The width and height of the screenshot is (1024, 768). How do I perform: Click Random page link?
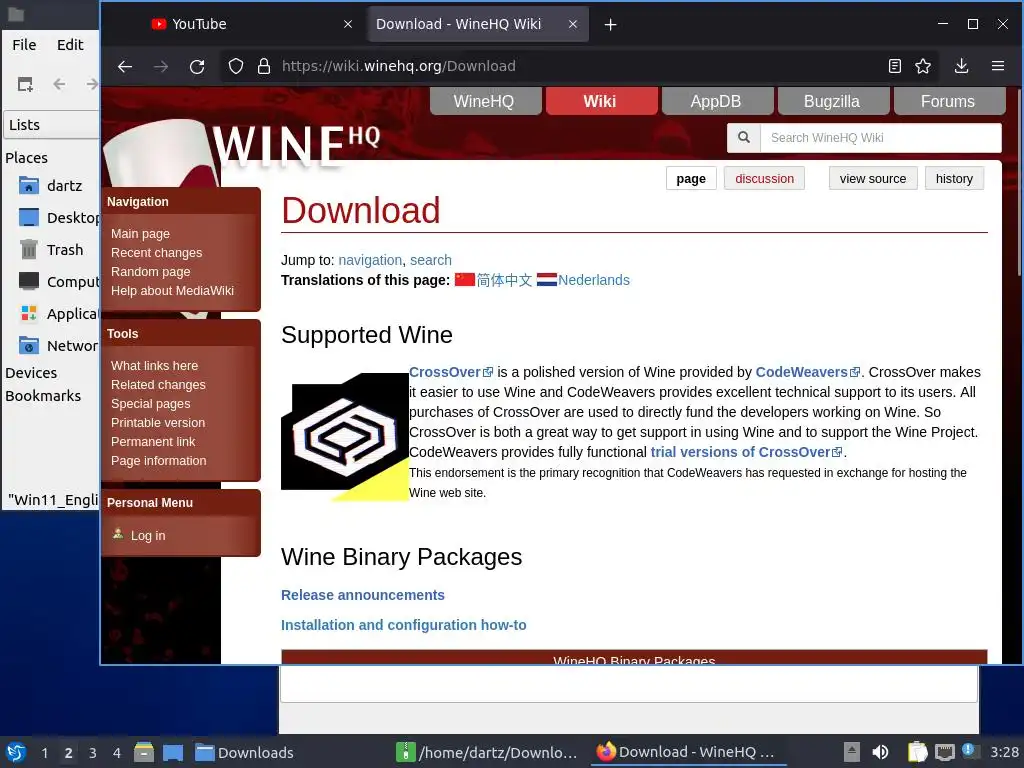tap(151, 272)
